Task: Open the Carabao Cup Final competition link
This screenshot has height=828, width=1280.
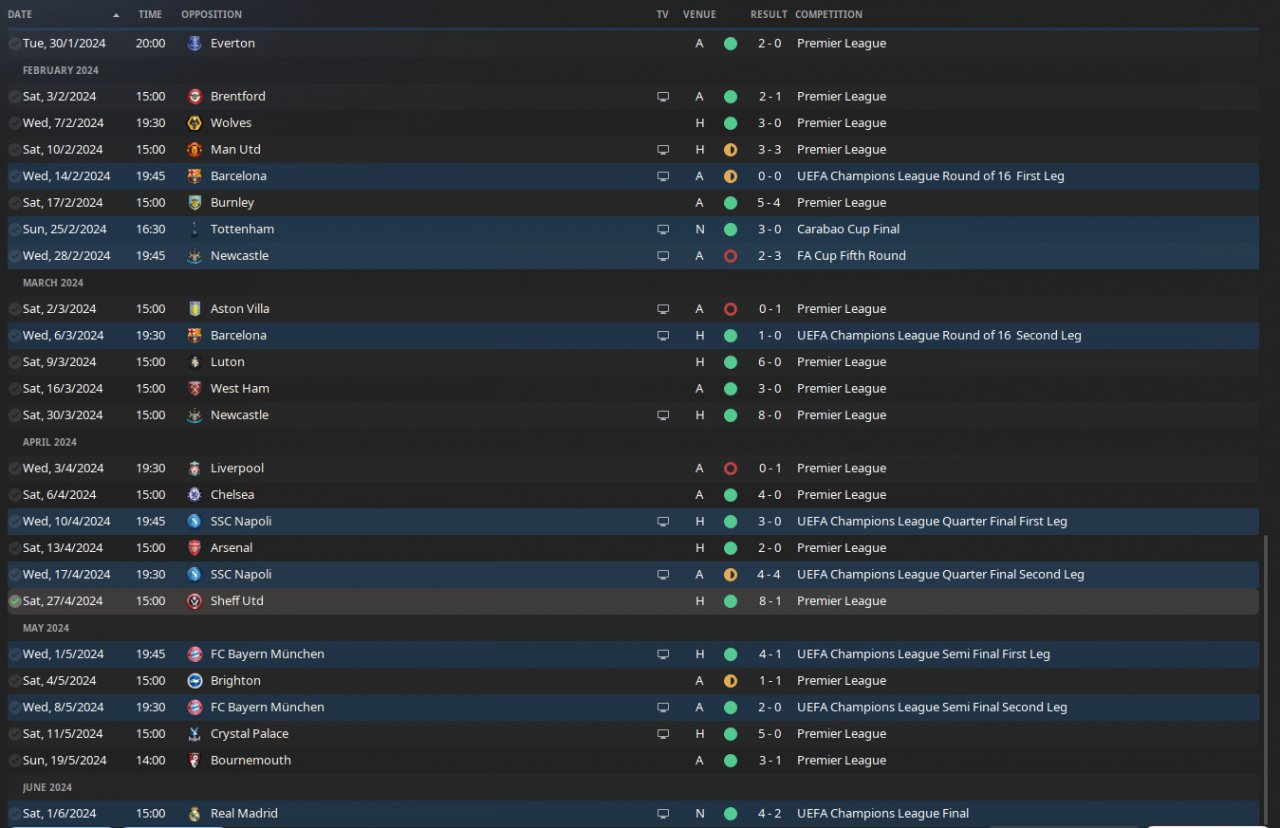Action: [x=848, y=229]
